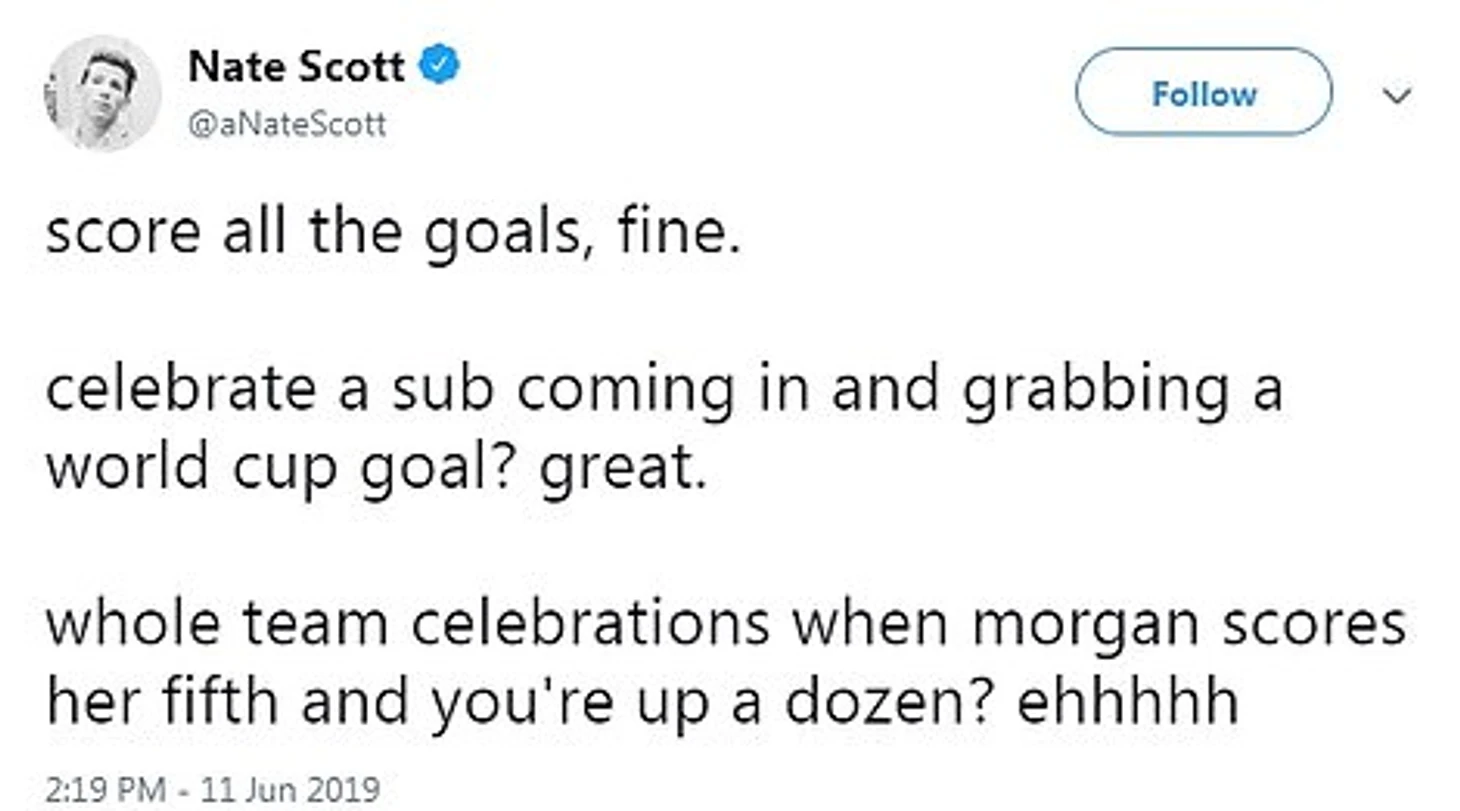Click the Nate Scott display name
1460x811 pixels.
[296, 68]
